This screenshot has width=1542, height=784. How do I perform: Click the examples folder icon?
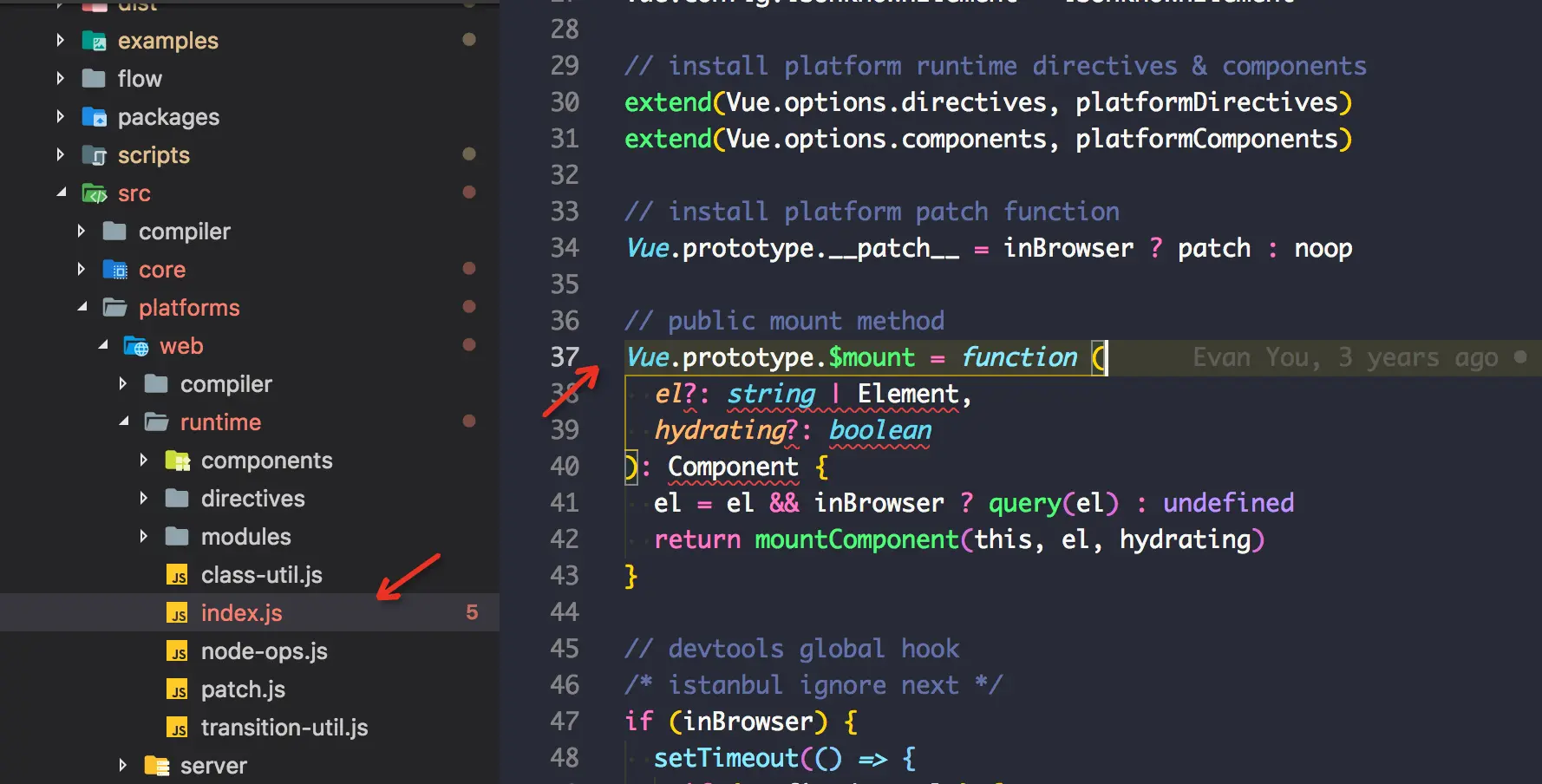pyautogui.click(x=94, y=41)
